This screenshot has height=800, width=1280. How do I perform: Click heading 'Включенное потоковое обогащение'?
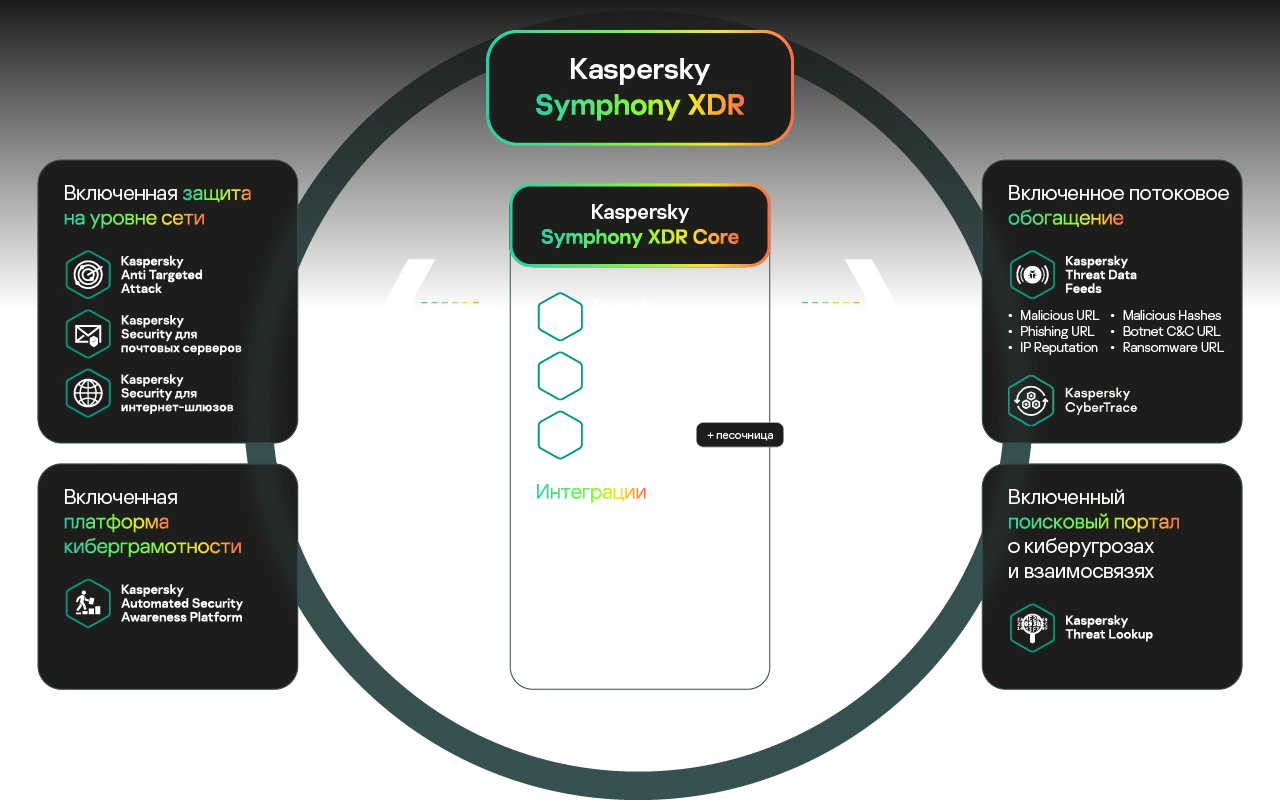1118,205
